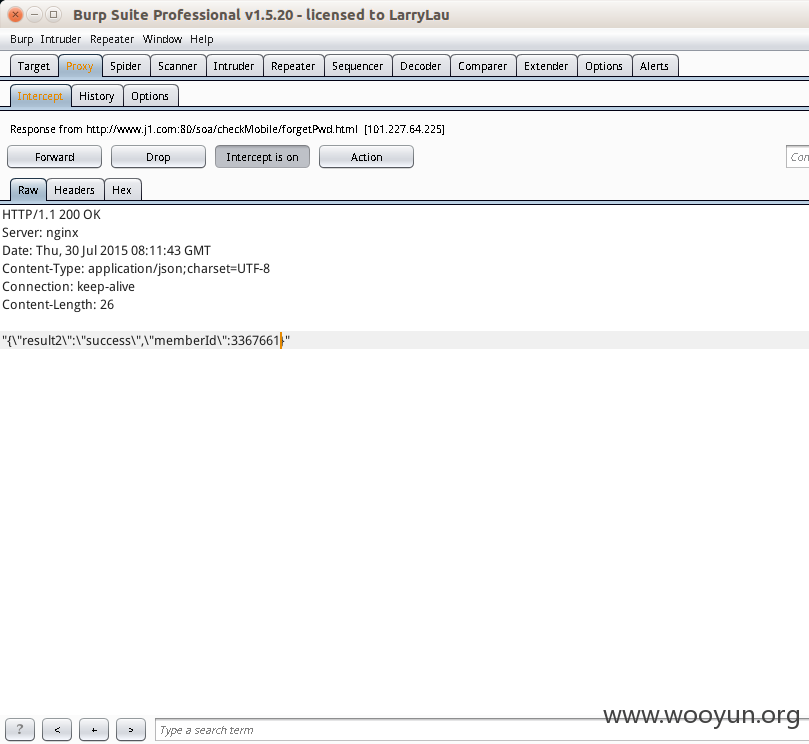Switch to the Target tab
This screenshot has height=744, width=809.
(34, 66)
